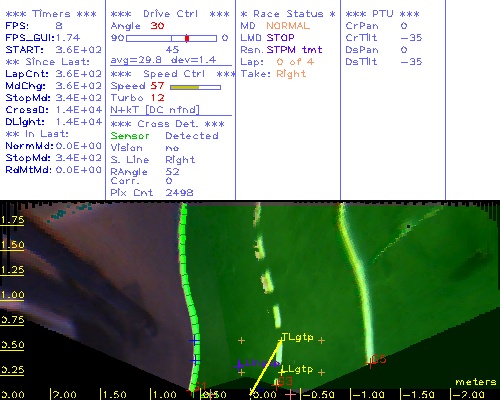Click the Turbo value 12
This screenshot has height=400, width=500.
tap(157, 98)
